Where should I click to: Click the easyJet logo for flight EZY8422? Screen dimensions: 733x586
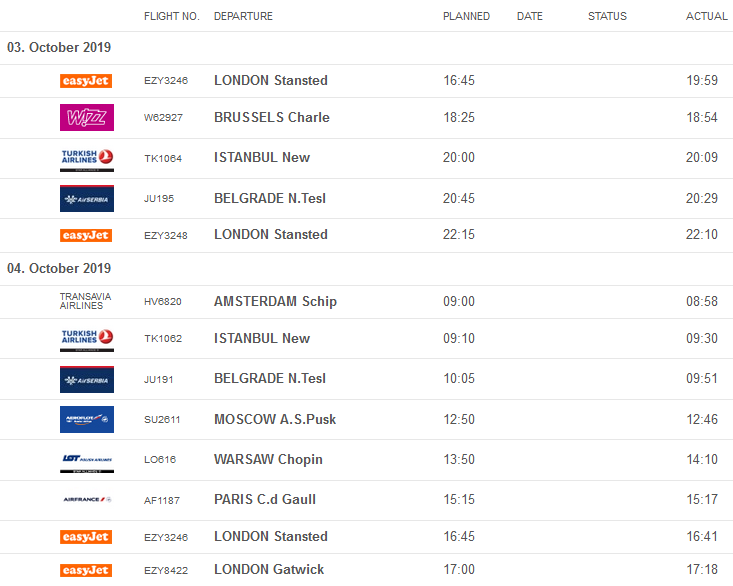[86, 570]
